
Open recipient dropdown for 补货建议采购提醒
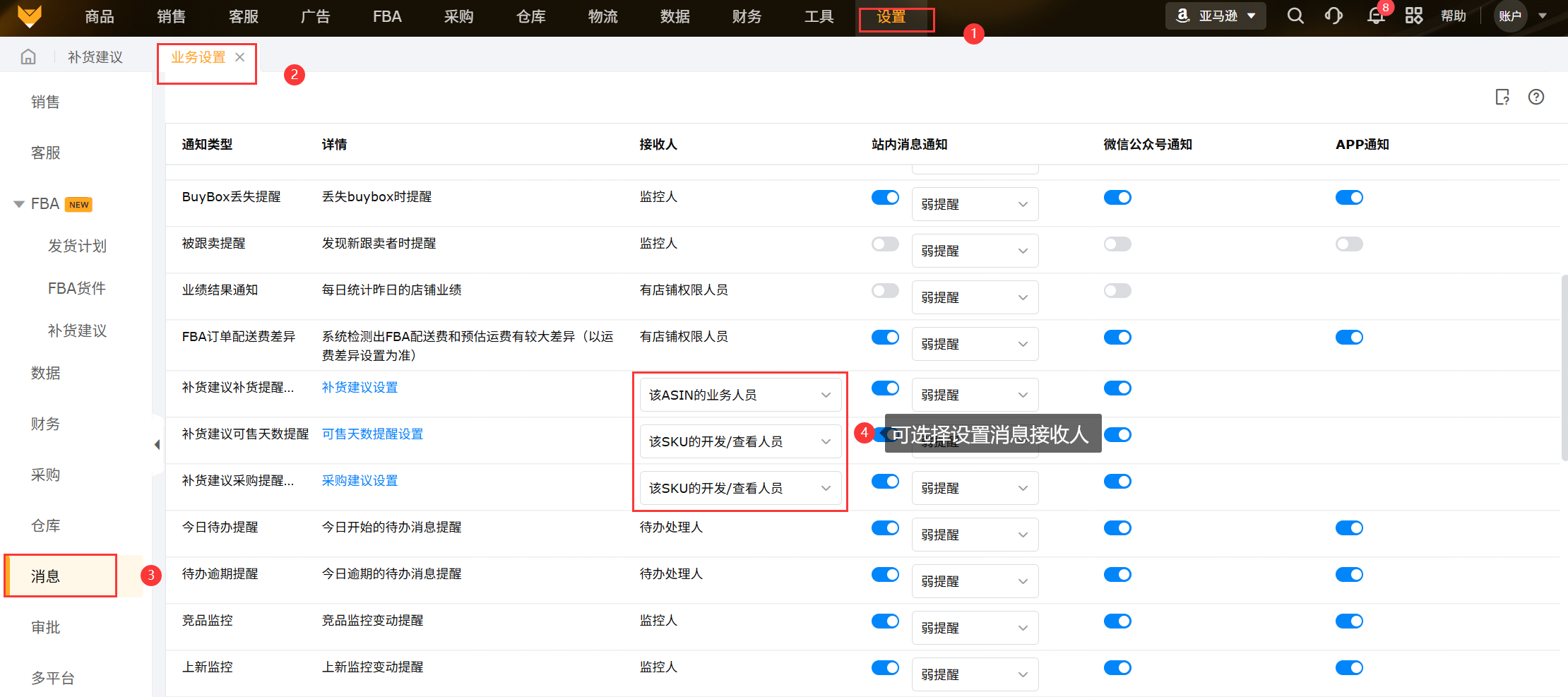740,488
